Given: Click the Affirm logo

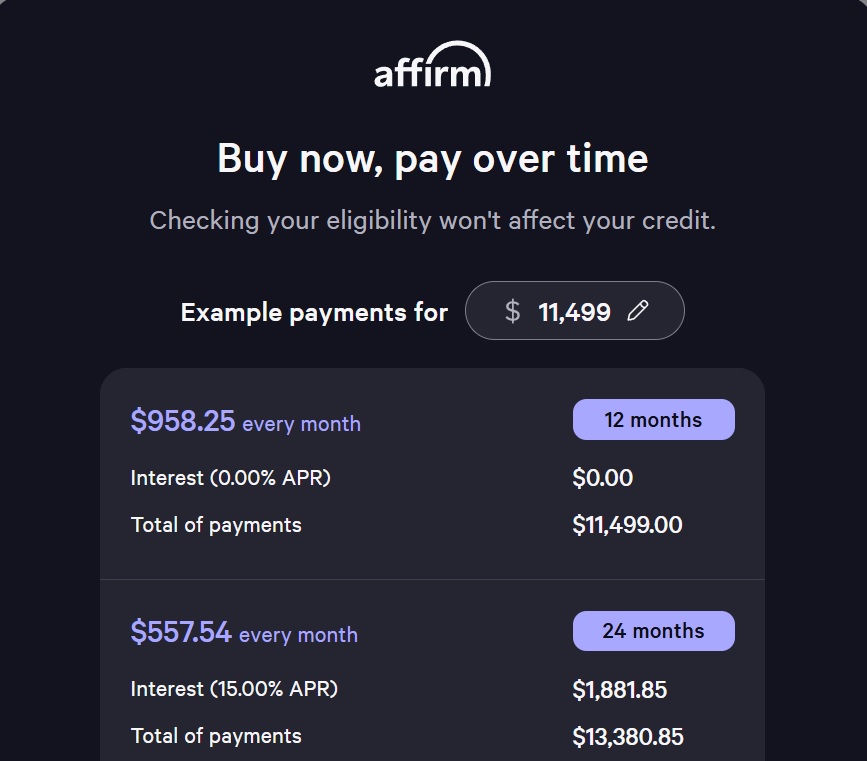Looking at the screenshot, I should point(432,67).
